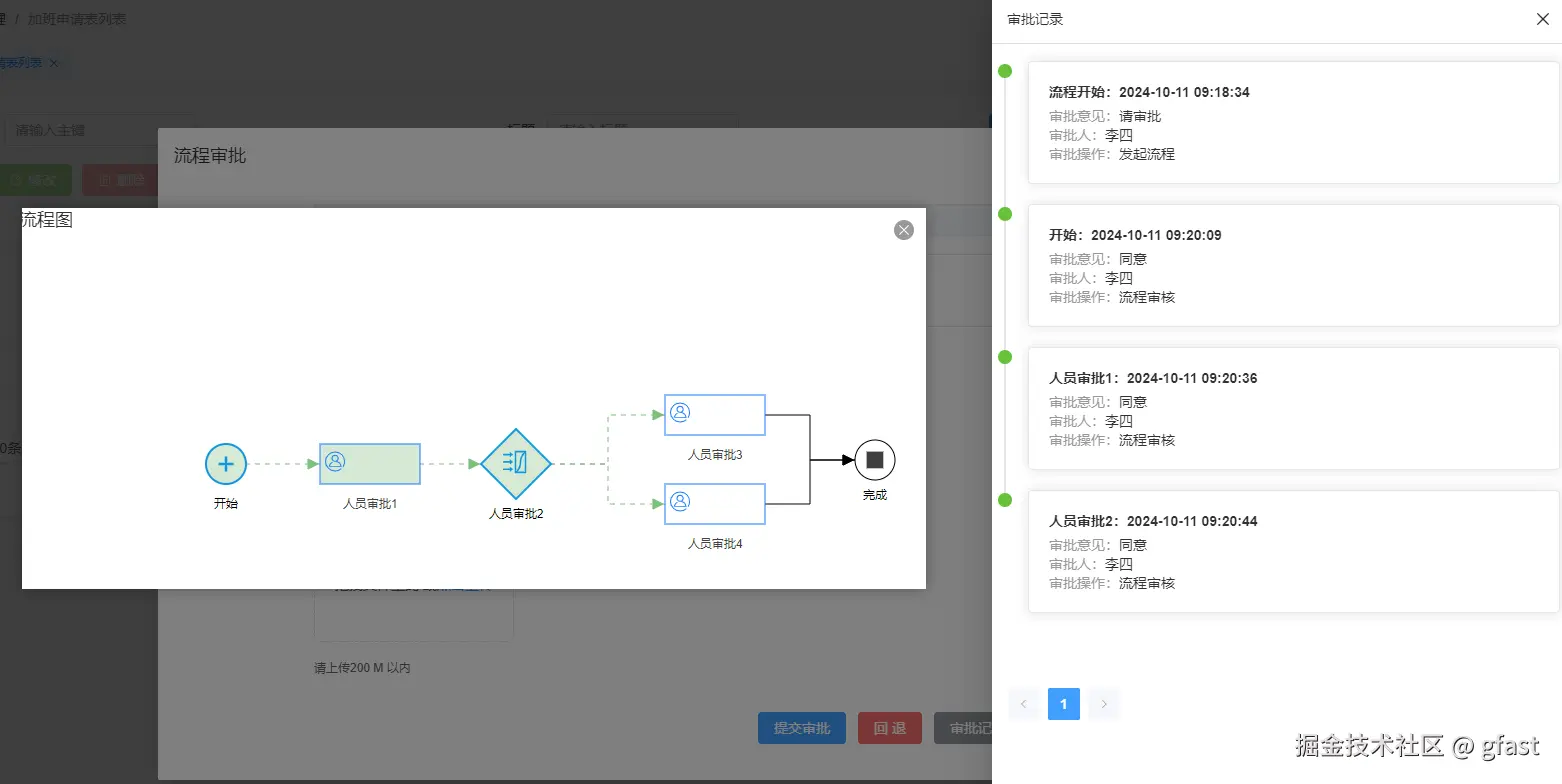Screen dimensions: 1562x784
Task: Click the 审批记录 drawer title
Action: point(1035,19)
